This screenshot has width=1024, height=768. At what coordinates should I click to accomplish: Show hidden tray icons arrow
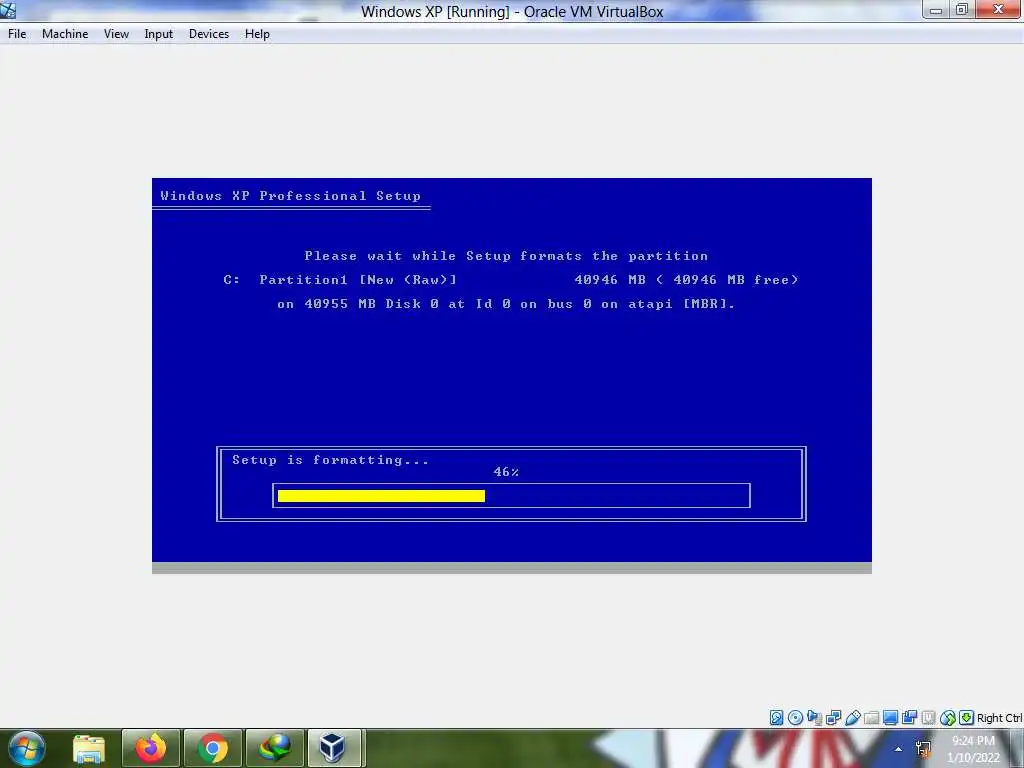pos(899,749)
